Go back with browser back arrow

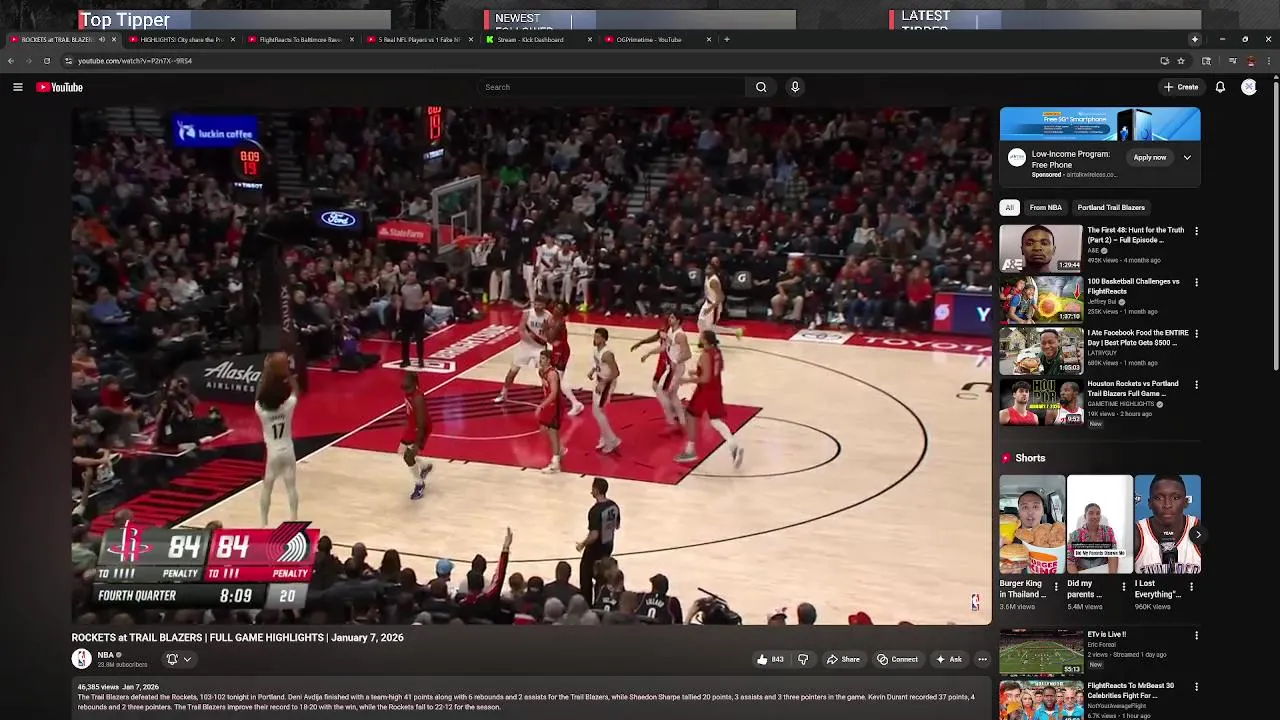pyautogui.click(x=10, y=61)
